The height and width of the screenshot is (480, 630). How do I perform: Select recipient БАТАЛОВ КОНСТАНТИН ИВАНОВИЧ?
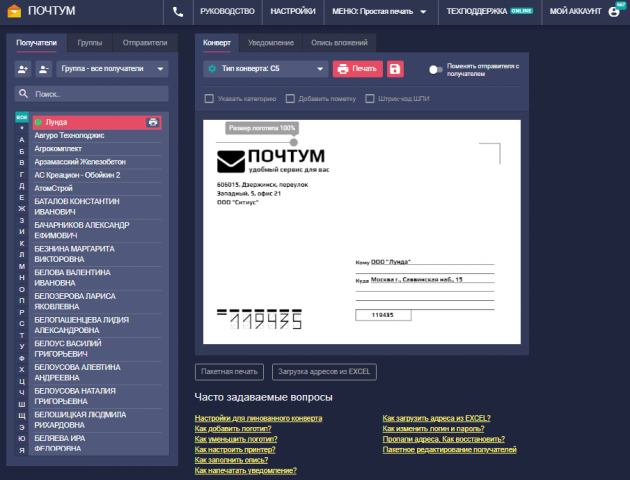[x=97, y=206]
